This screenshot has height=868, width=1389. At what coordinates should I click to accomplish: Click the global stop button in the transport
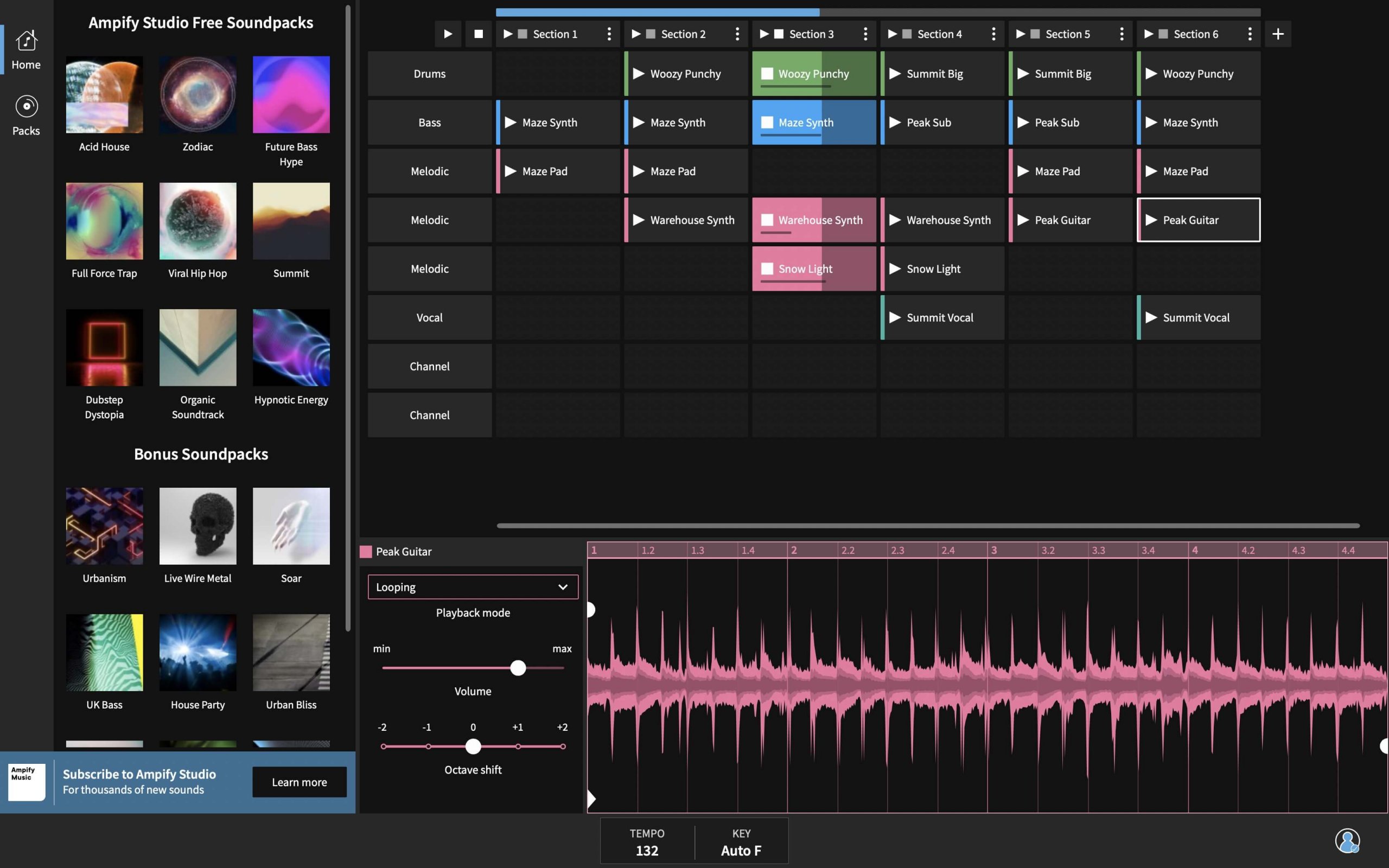click(x=478, y=34)
